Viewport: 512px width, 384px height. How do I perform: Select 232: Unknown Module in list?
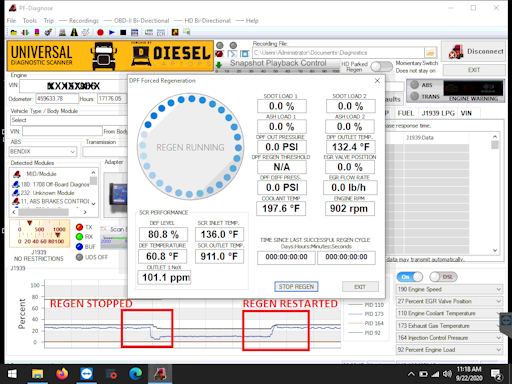47,193
